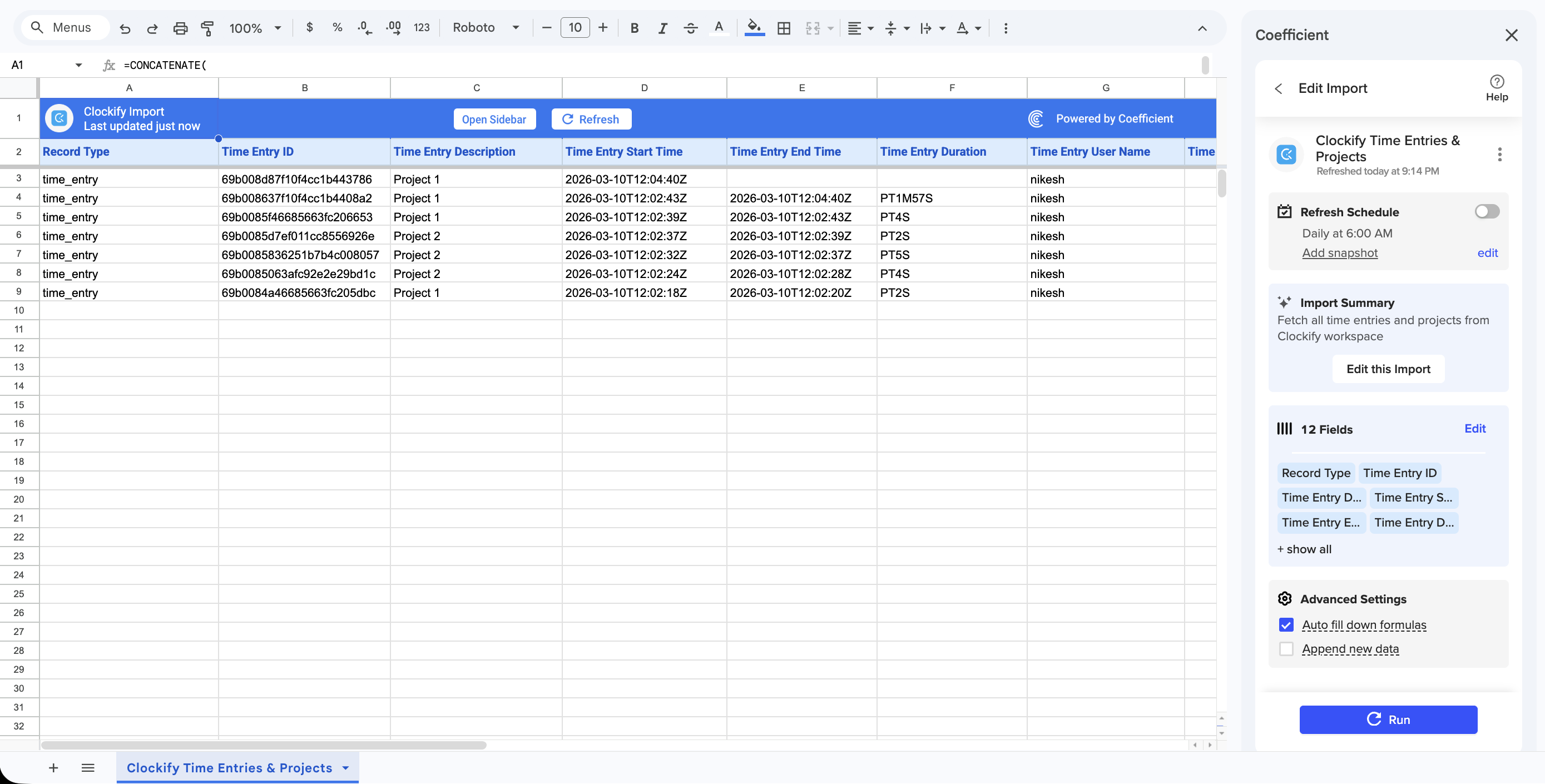Open the Clockify Time Entries & Projects tab
Screen dimensions: 1545x784
click(x=229, y=768)
